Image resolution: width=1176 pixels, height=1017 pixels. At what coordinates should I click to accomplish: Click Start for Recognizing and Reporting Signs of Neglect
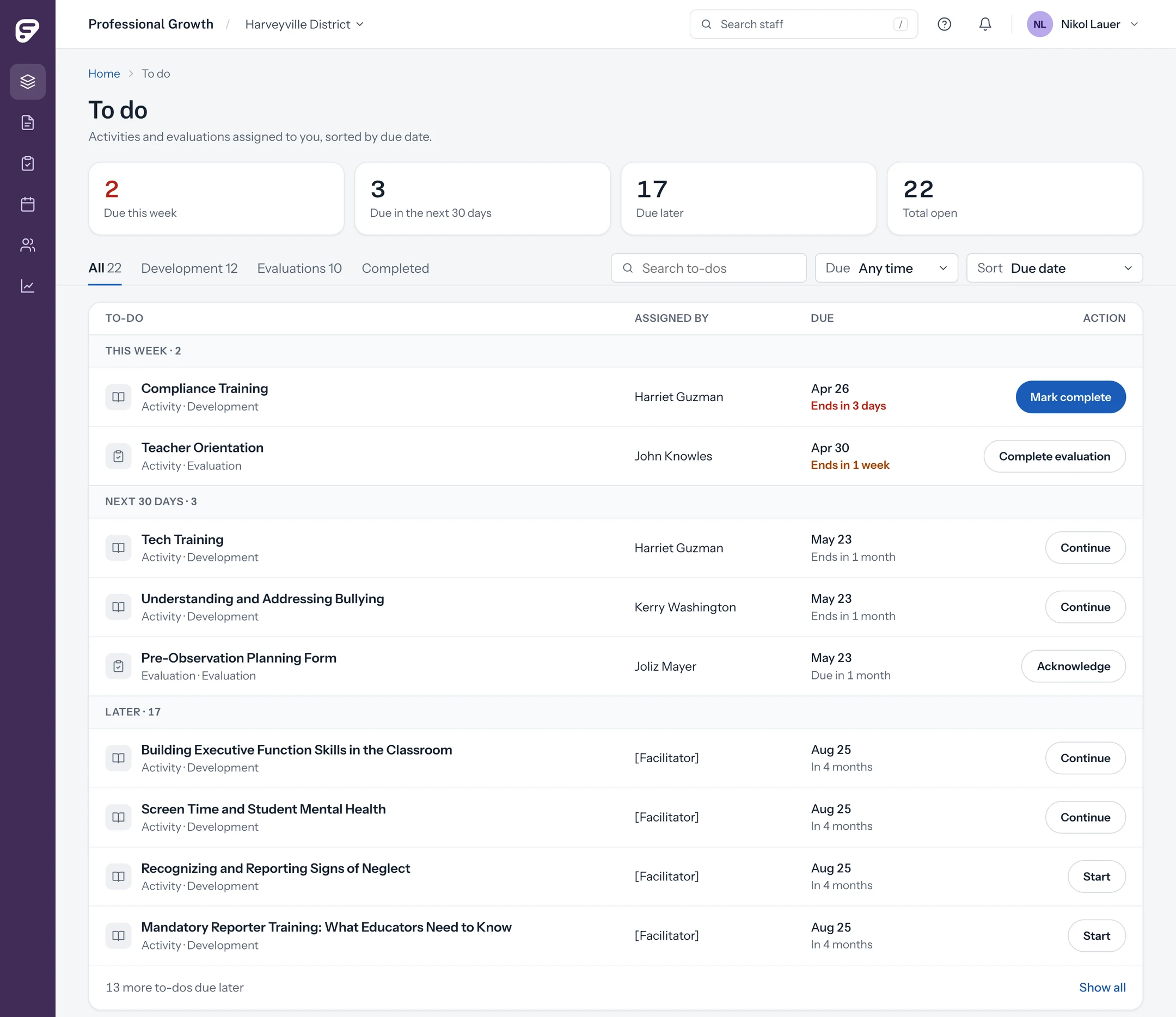click(1097, 877)
